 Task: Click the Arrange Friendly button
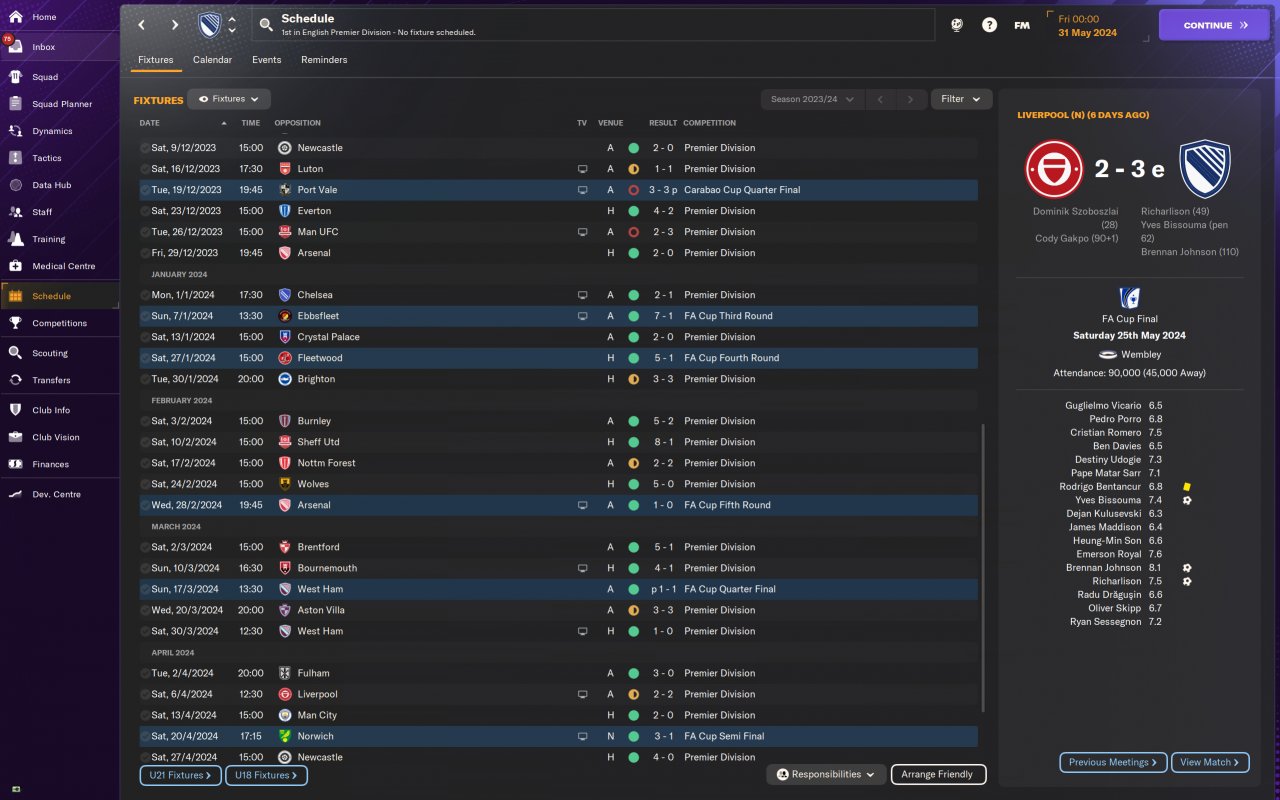938,774
